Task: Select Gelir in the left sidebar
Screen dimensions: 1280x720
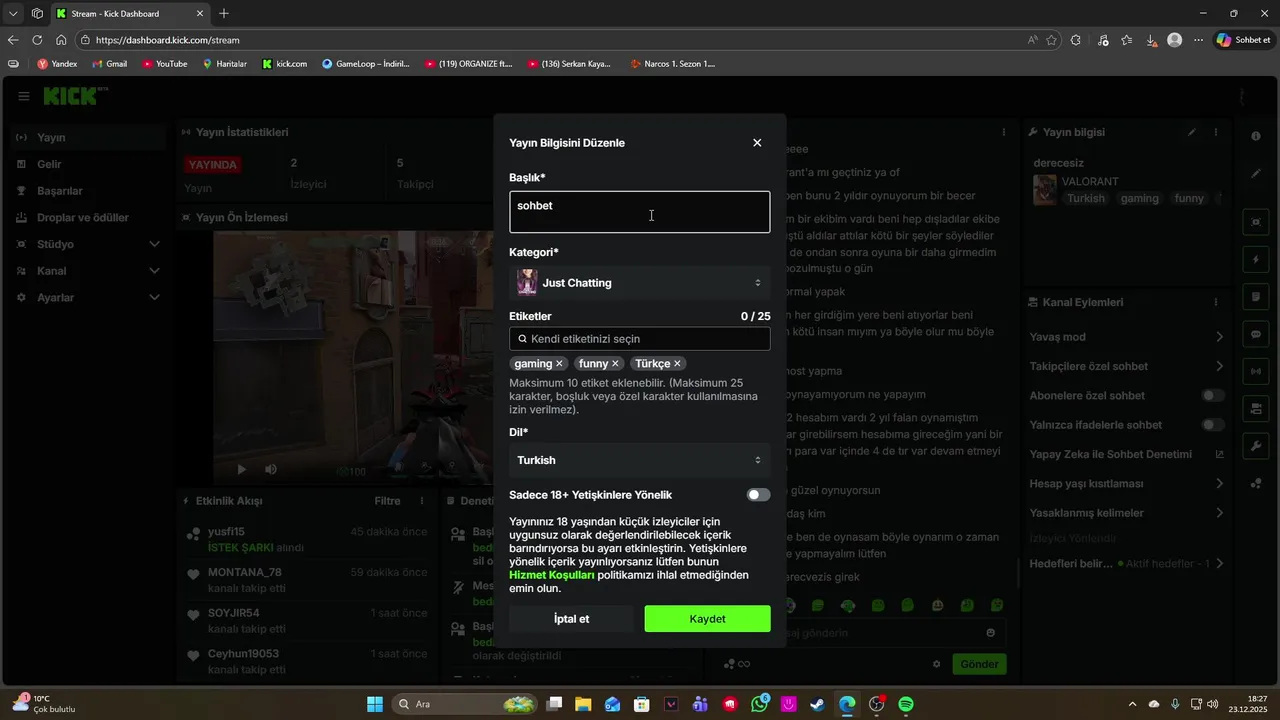Action: pos(88,164)
